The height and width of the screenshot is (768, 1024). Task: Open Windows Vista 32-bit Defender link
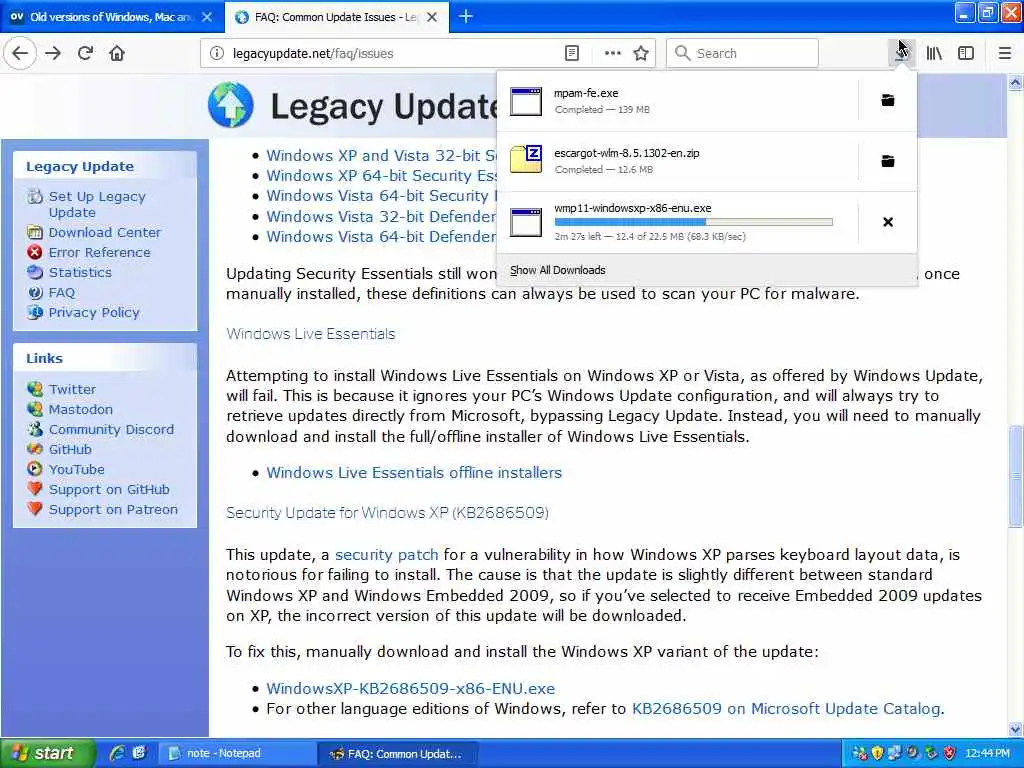[381, 216]
